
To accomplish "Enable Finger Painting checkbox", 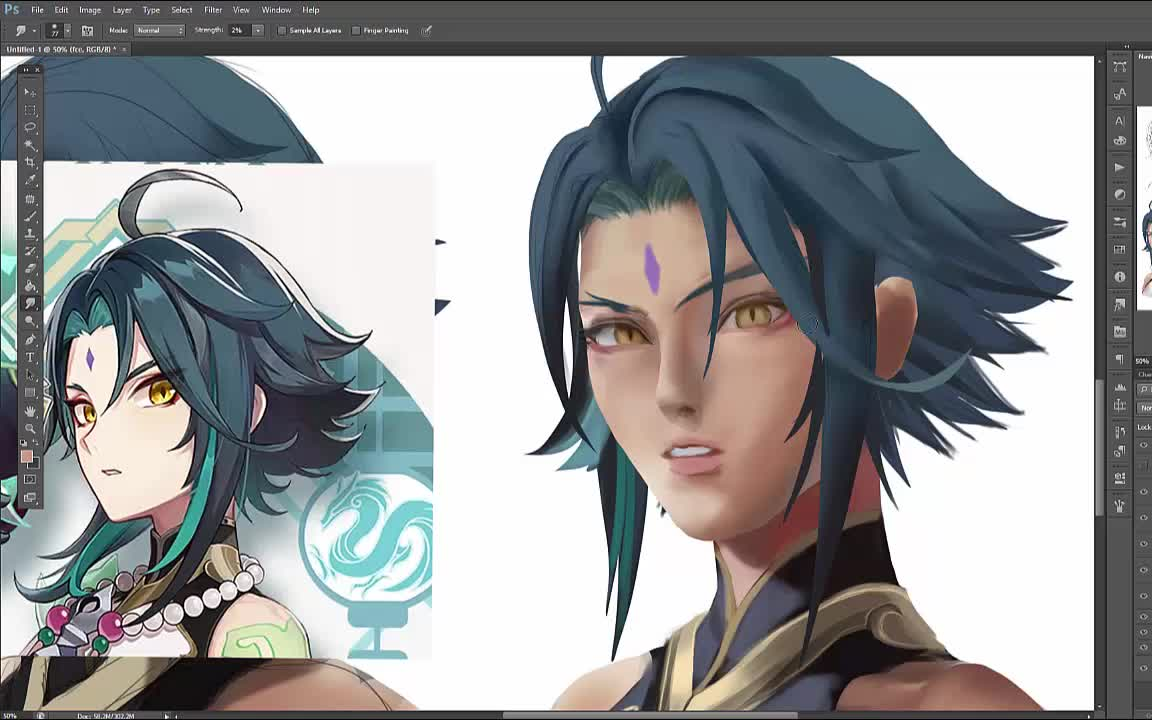I will click(356, 31).
